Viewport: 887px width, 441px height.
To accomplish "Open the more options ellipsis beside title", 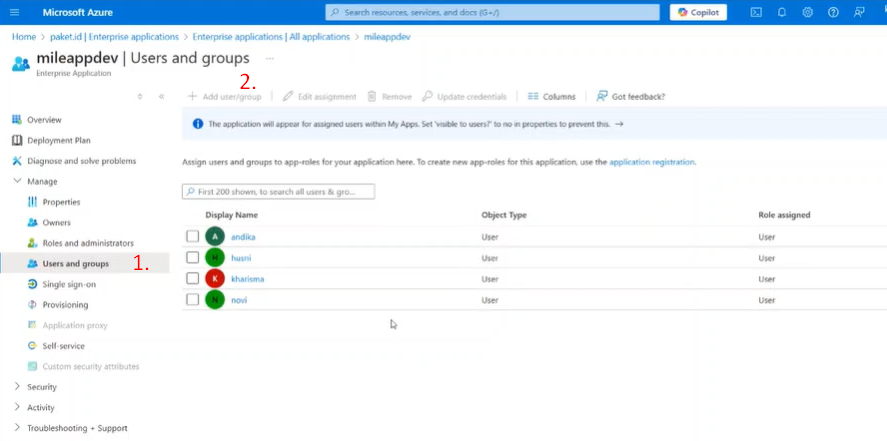I will coord(270,58).
